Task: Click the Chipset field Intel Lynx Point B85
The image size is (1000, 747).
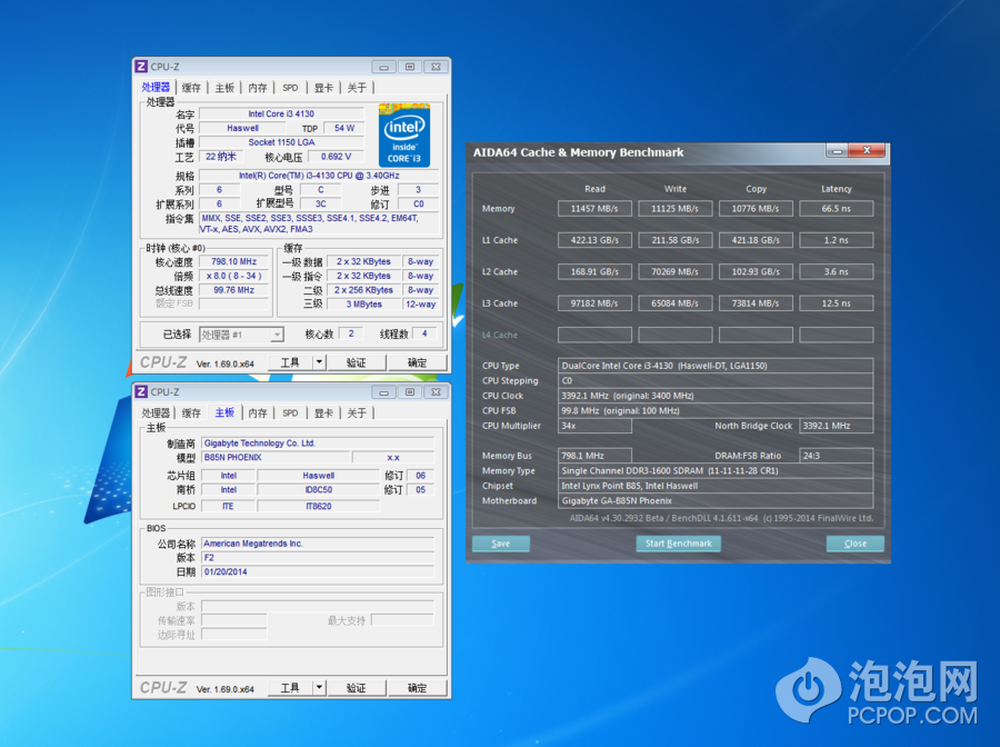Action: click(x=716, y=485)
